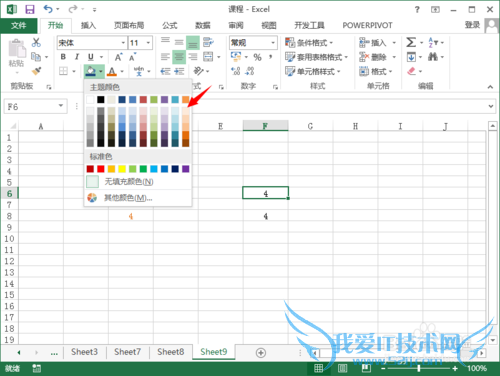Screen dimensions: 500x376
Task: Click the Wrap Text icon
Action: tap(208, 42)
